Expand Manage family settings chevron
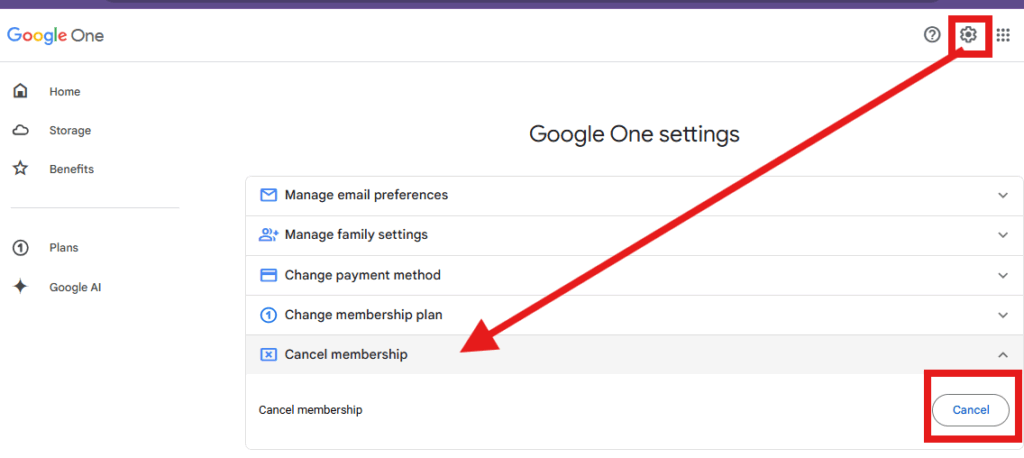This screenshot has width=1024, height=458. pos(1003,235)
